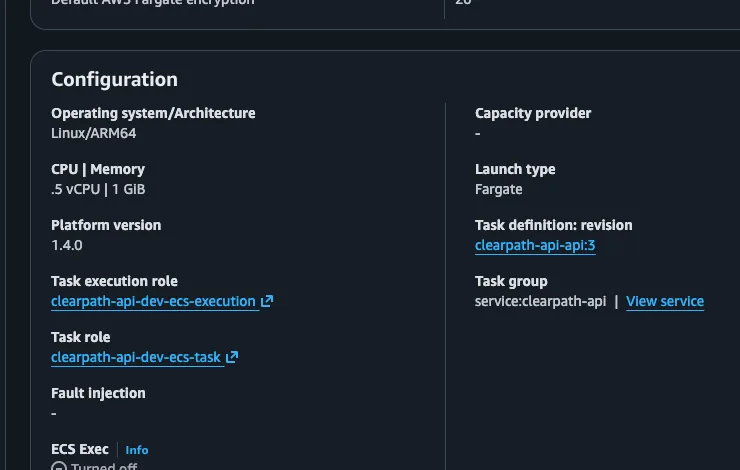The width and height of the screenshot is (740, 470).
Task: Click external-link icon beside execution role
Action: pyautogui.click(x=267, y=301)
